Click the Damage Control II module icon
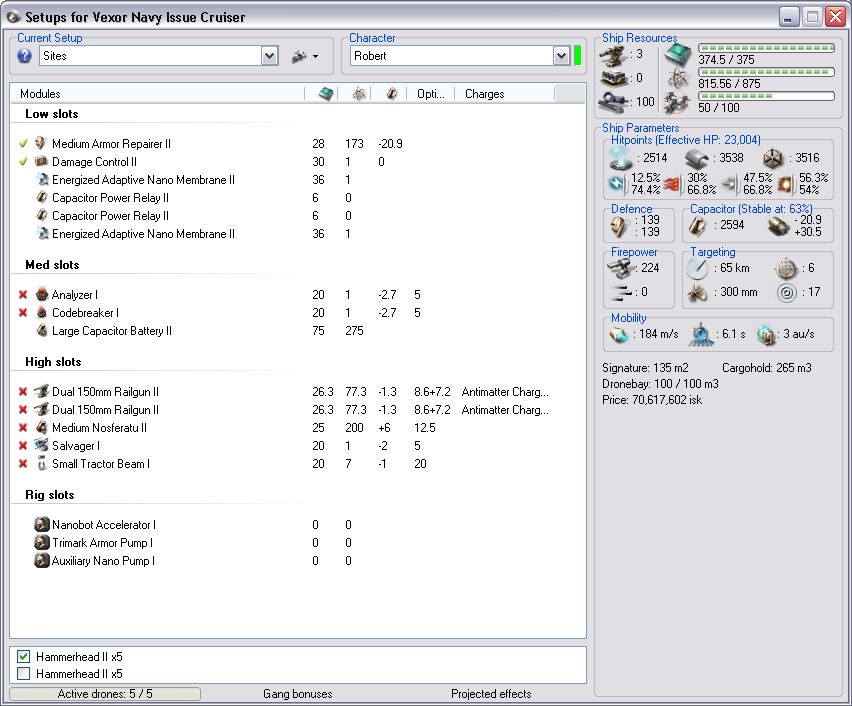The height and width of the screenshot is (706, 852). [41, 161]
